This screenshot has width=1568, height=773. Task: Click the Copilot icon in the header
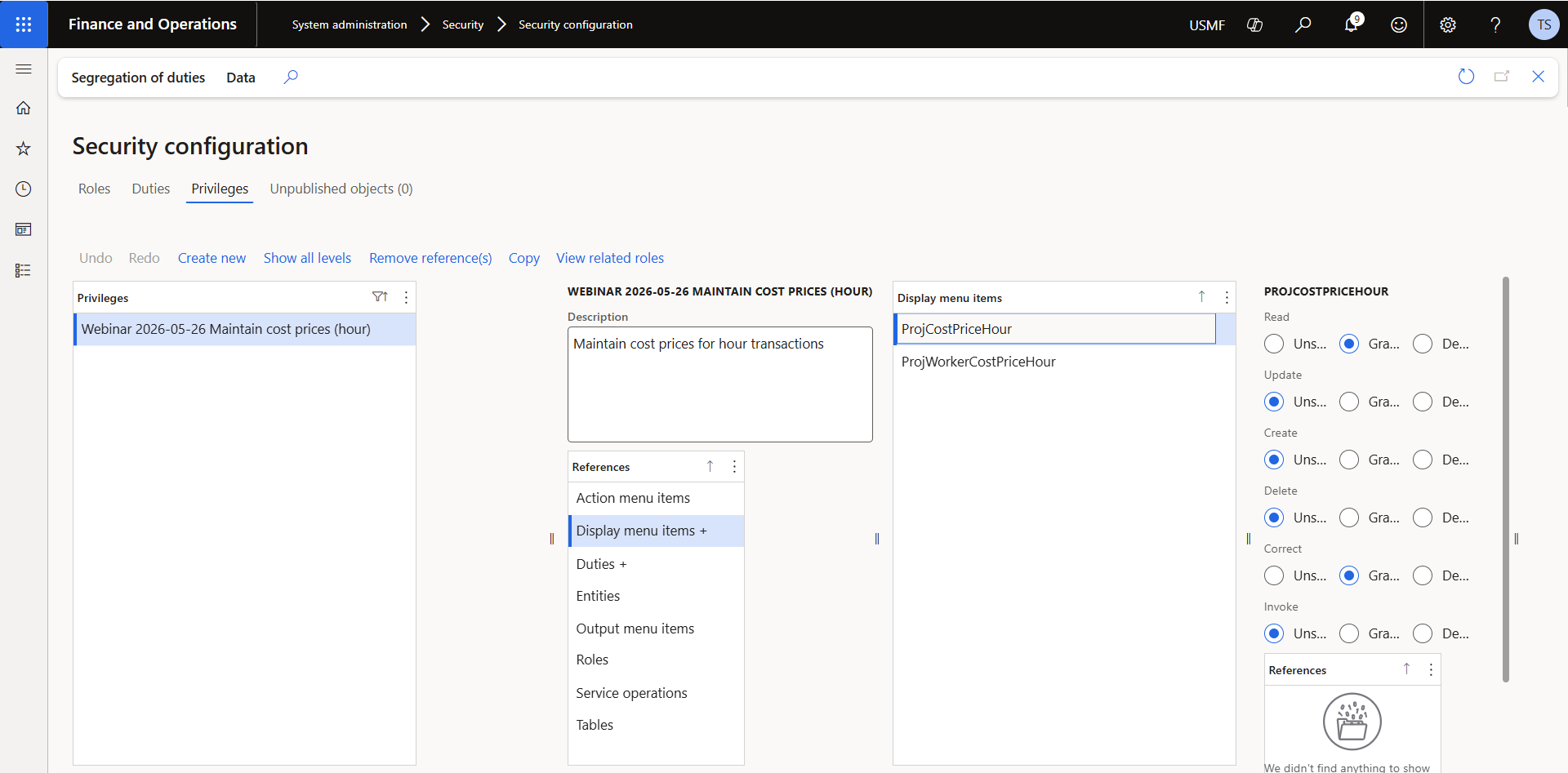1255,24
